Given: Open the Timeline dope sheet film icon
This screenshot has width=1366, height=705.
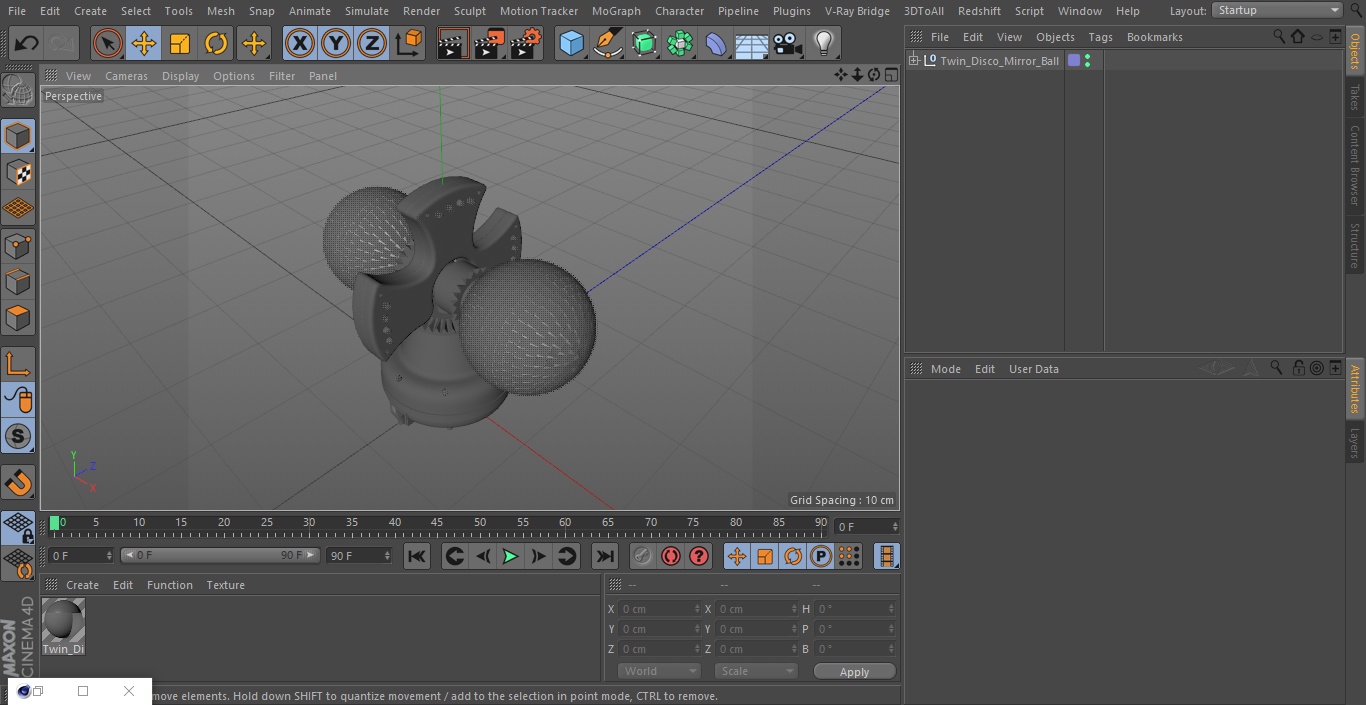Looking at the screenshot, I should coord(886,556).
